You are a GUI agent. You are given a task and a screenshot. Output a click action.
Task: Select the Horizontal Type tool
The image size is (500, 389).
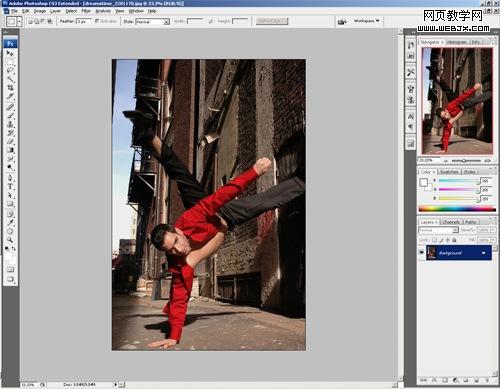click(10, 186)
